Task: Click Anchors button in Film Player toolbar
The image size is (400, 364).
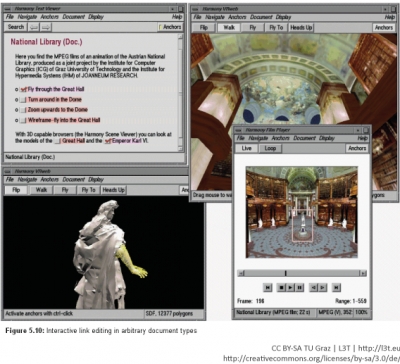Action: [357, 148]
